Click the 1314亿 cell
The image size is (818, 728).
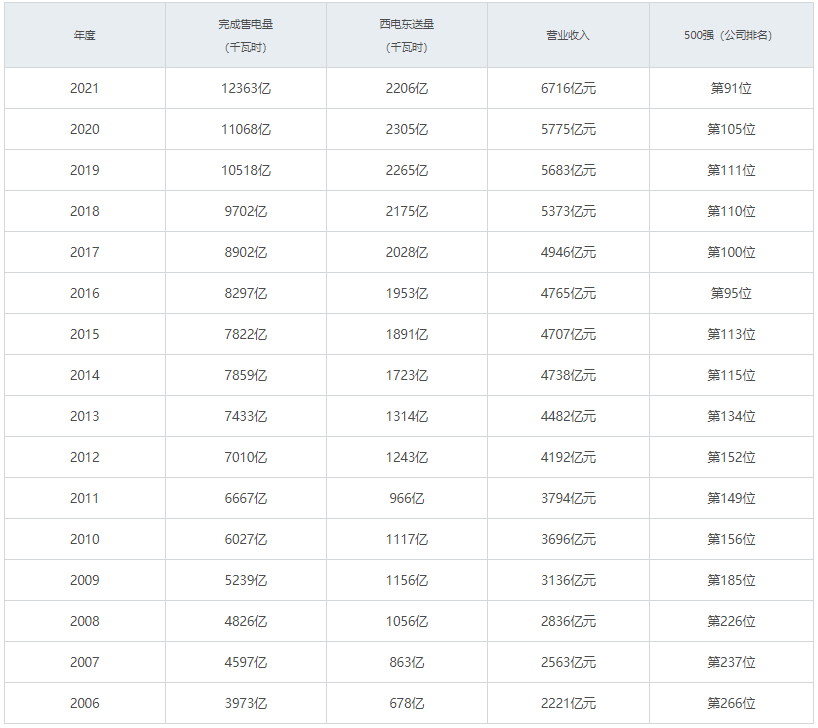[x=407, y=416]
